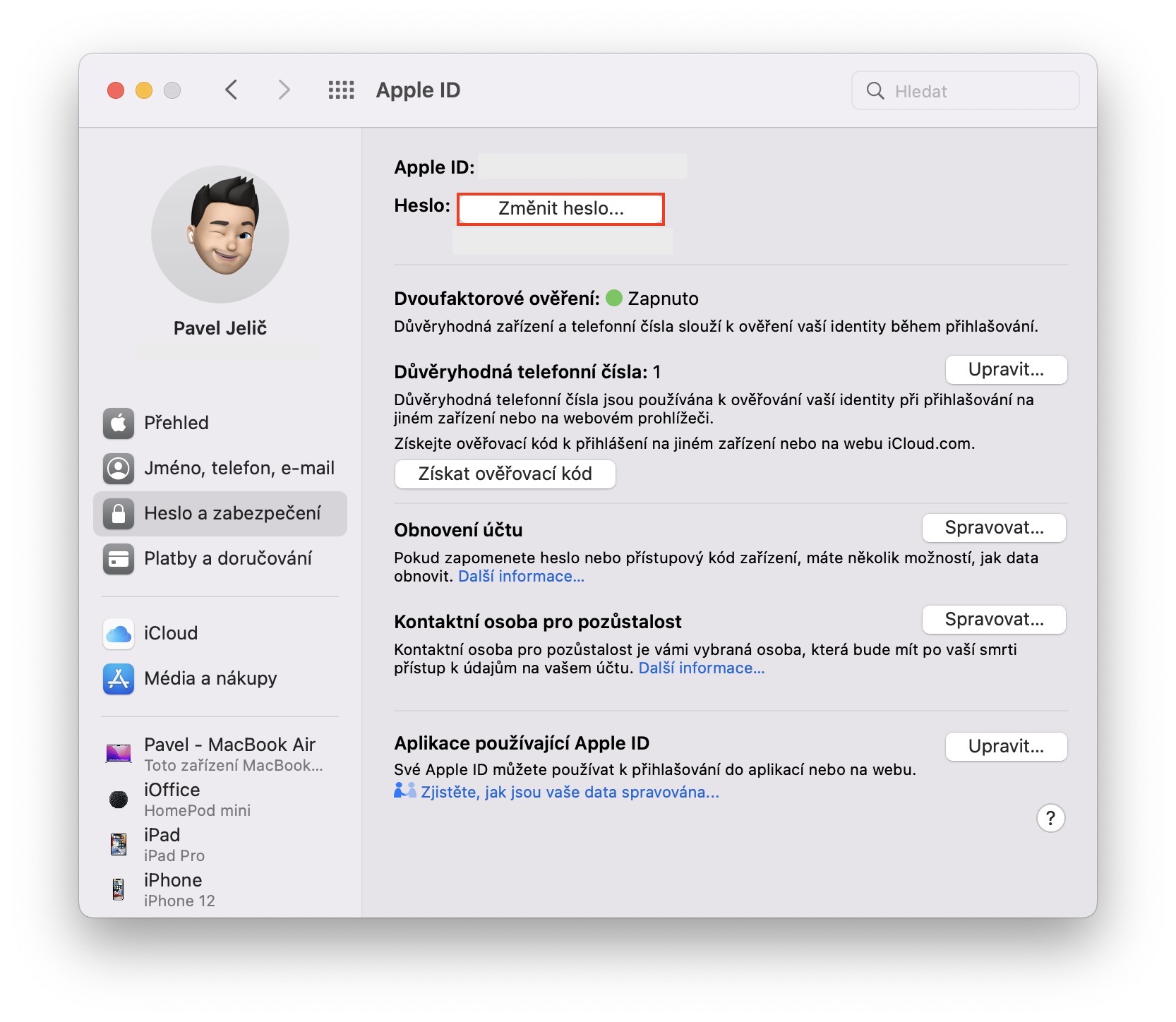The image size is (1176, 1022).
Task: Click the Dvoufaktorové ověření heading
Action: (x=497, y=299)
